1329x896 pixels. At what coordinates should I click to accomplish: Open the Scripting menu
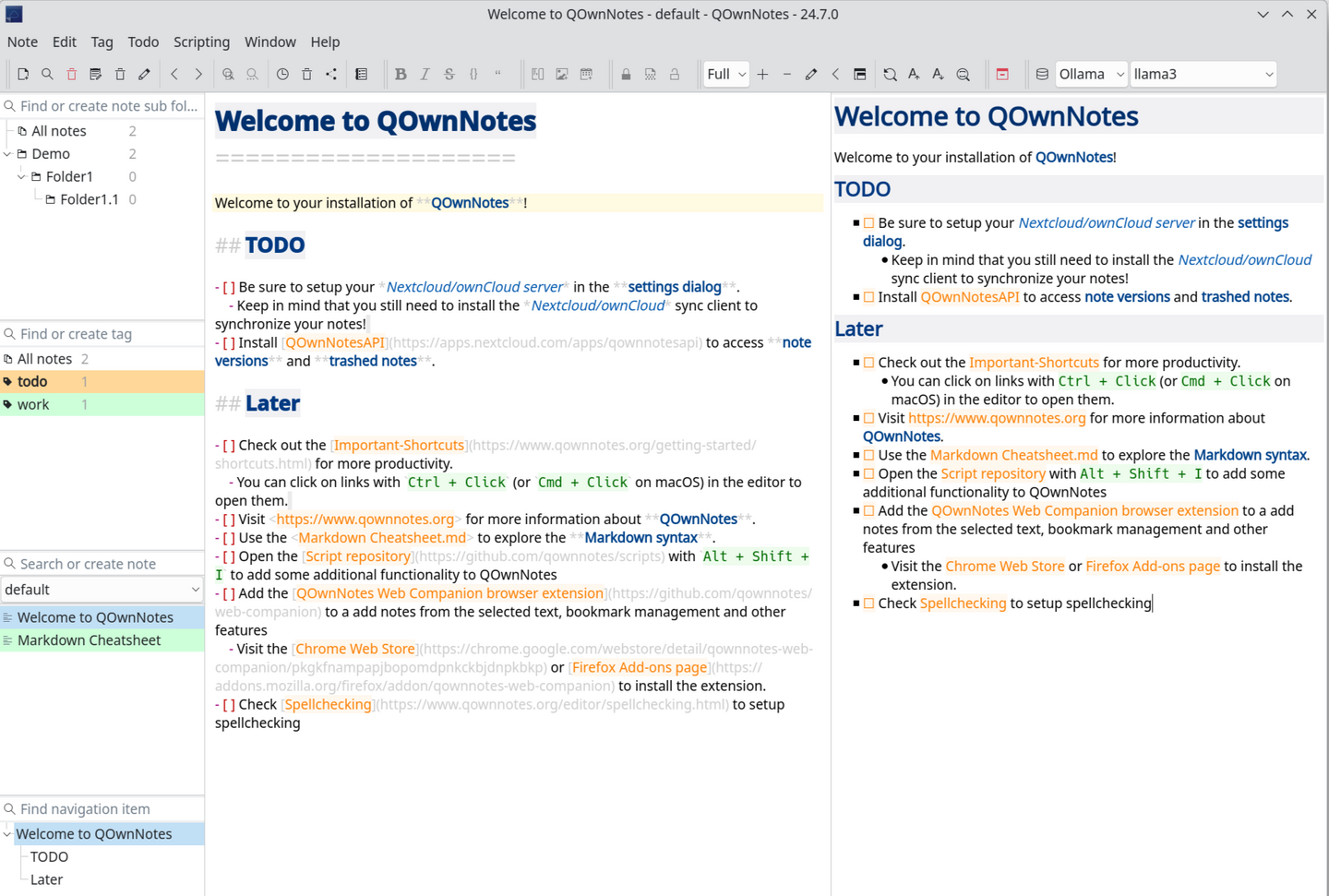point(201,42)
